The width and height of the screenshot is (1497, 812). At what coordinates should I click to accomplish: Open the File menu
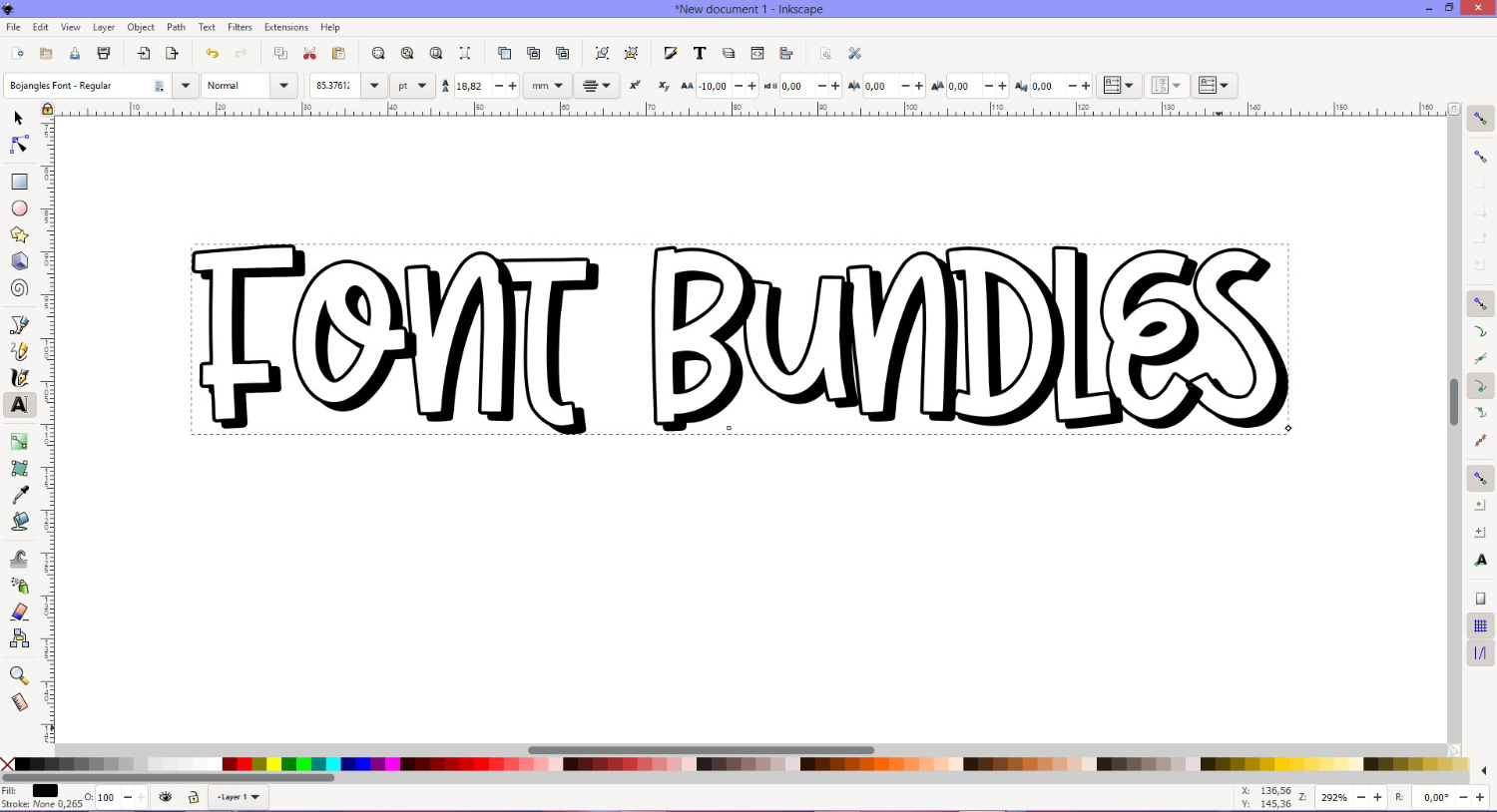(13, 27)
